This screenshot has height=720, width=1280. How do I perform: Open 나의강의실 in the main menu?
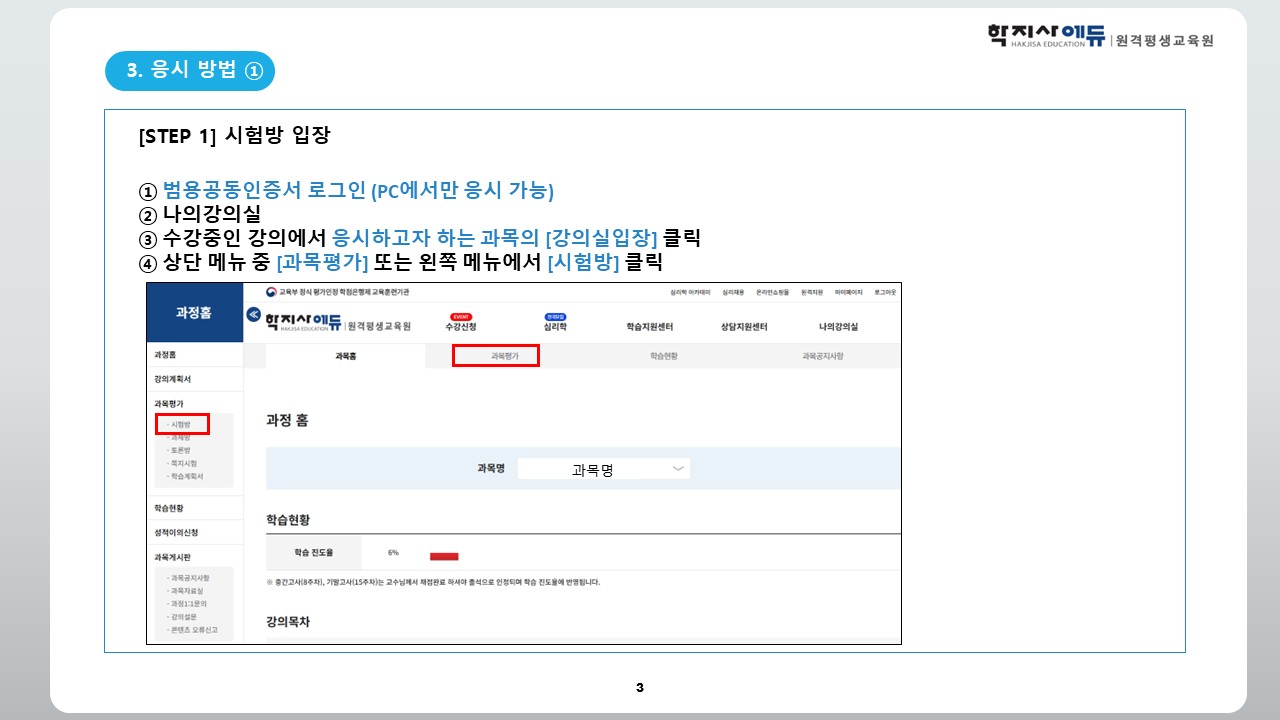coord(838,327)
